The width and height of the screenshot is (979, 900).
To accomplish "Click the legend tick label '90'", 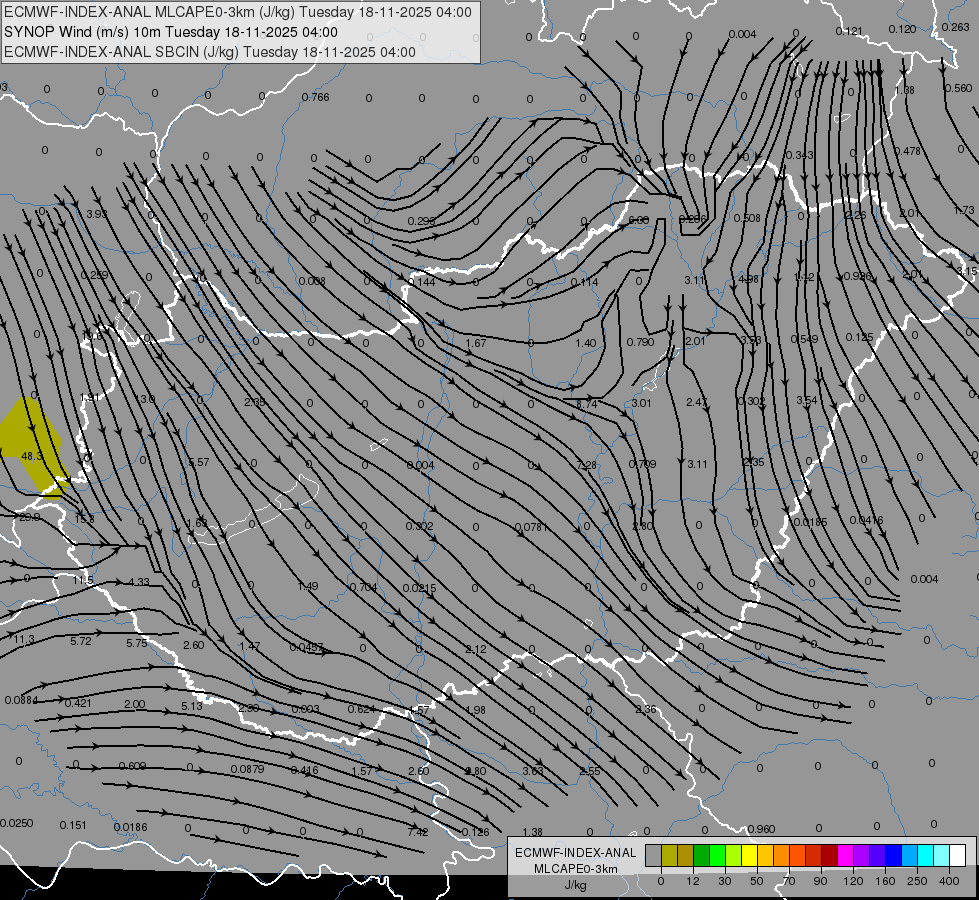I will coord(820,881).
